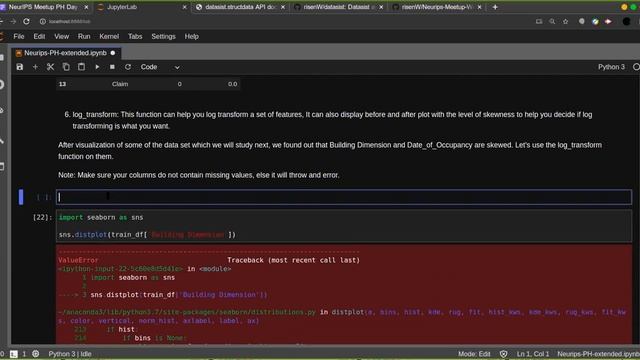
Task: Close the JupyterLab browser tab
Action: [x=184, y=7]
